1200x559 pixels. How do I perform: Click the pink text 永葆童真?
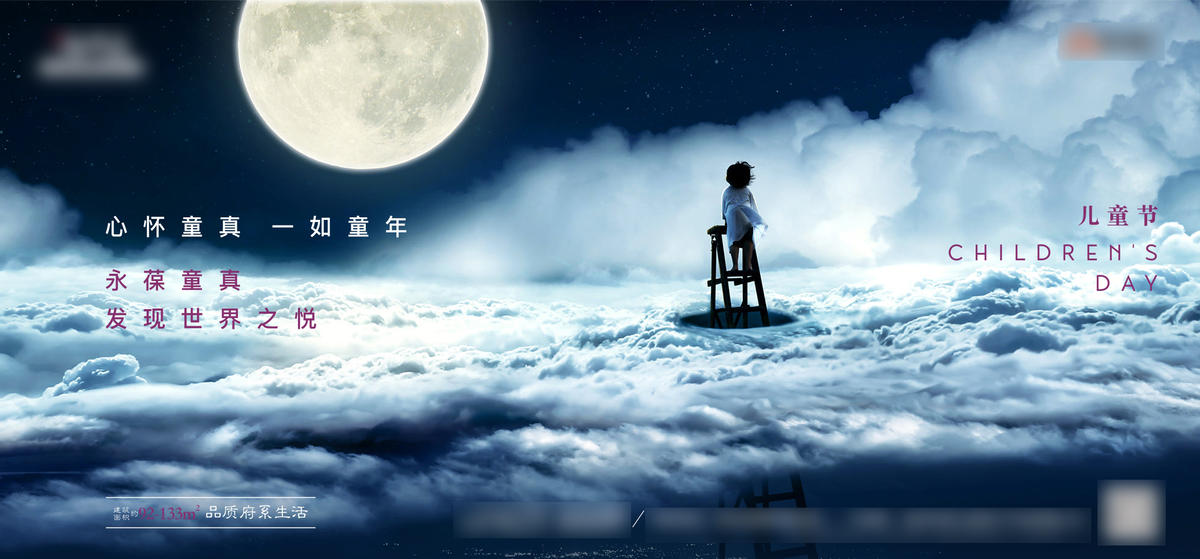click(174, 281)
